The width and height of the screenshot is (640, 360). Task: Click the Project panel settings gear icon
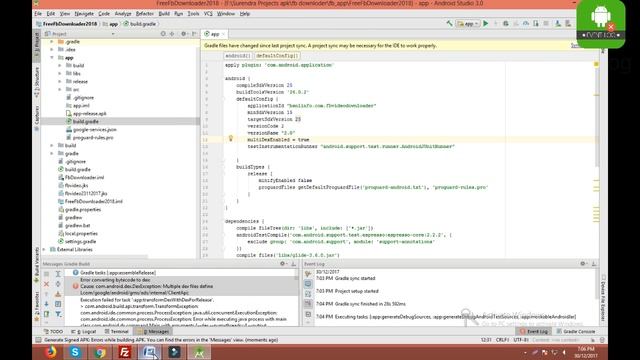[x=183, y=34]
